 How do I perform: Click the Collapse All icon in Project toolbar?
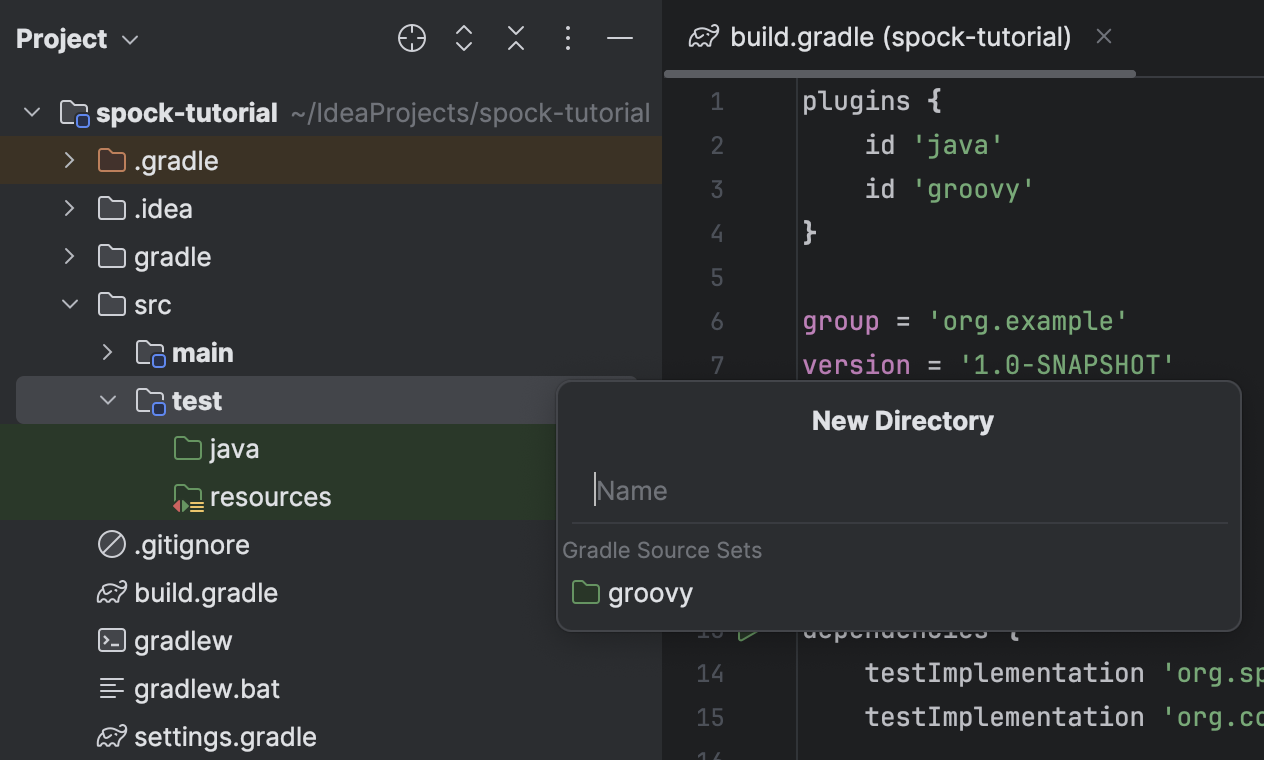click(515, 38)
